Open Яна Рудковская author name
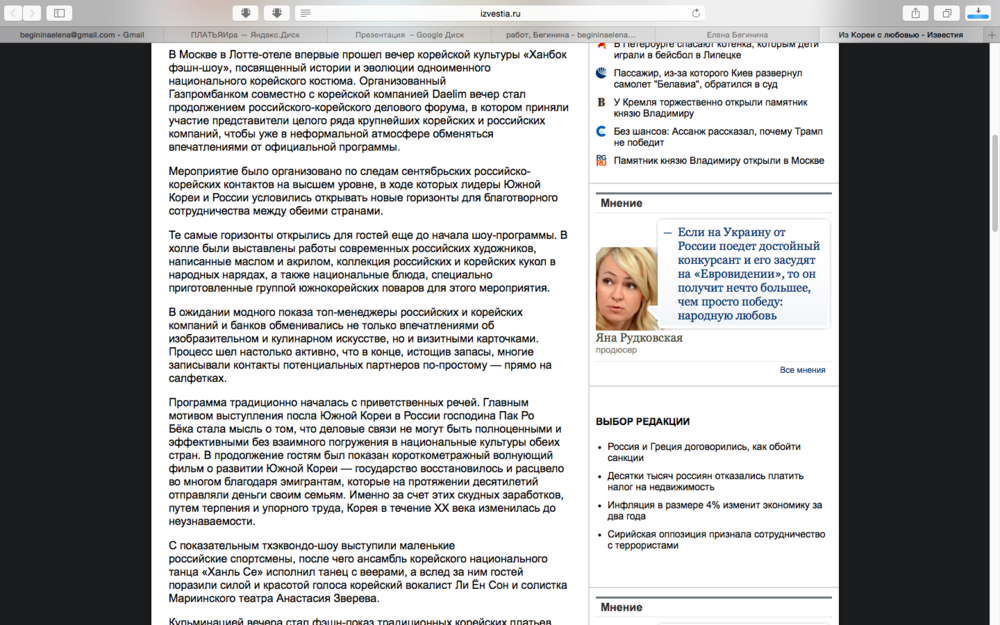 point(639,338)
